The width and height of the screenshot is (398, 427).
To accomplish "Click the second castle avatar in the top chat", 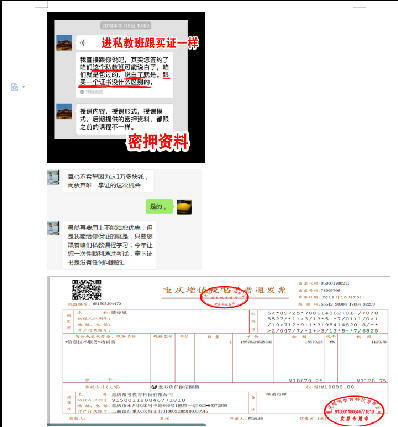I will click(x=64, y=112).
